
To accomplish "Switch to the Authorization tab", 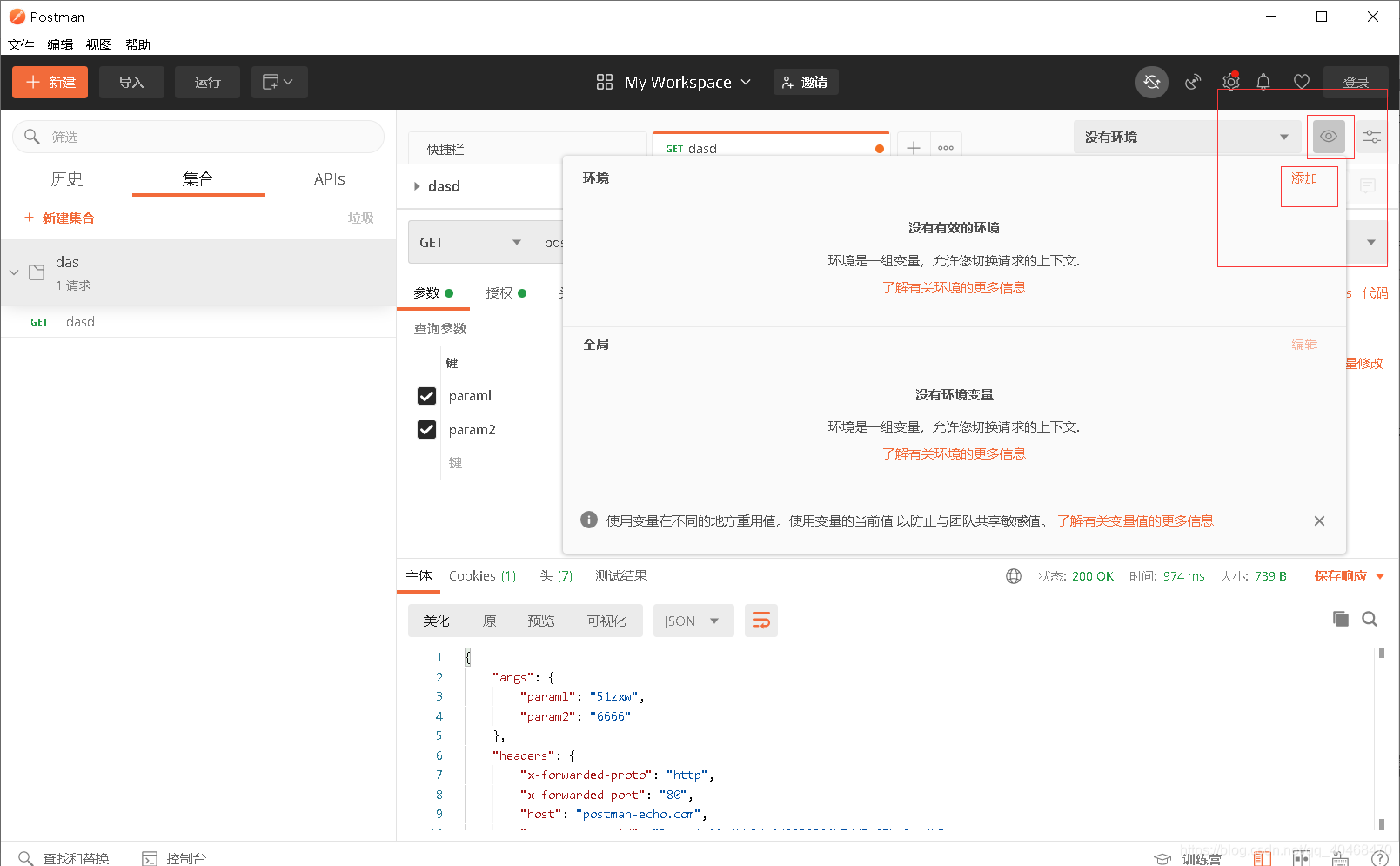I will (x=506, y=292).
